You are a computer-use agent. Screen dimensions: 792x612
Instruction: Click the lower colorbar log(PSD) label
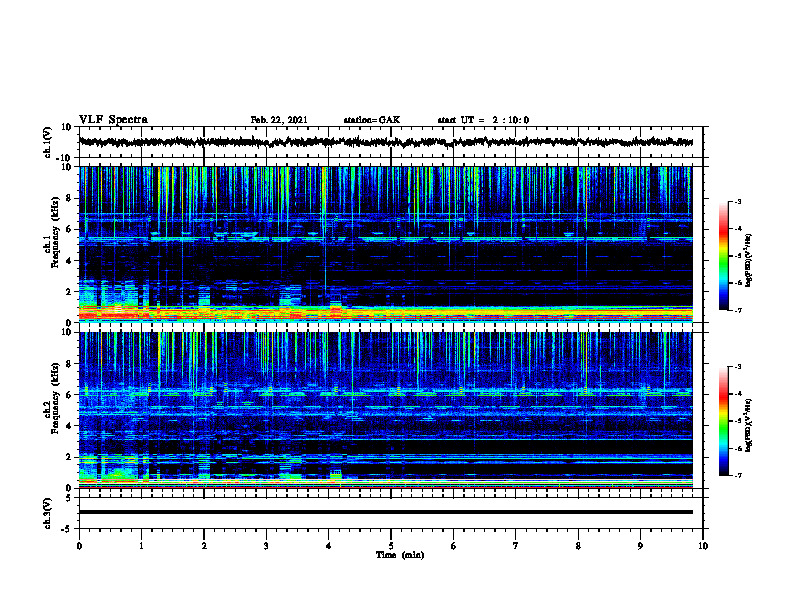point(749,425)
